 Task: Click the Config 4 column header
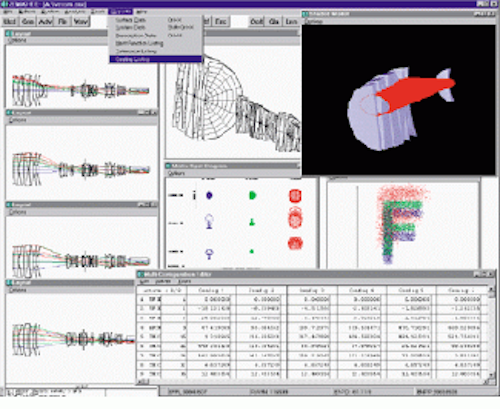click(x=362, y=290)
